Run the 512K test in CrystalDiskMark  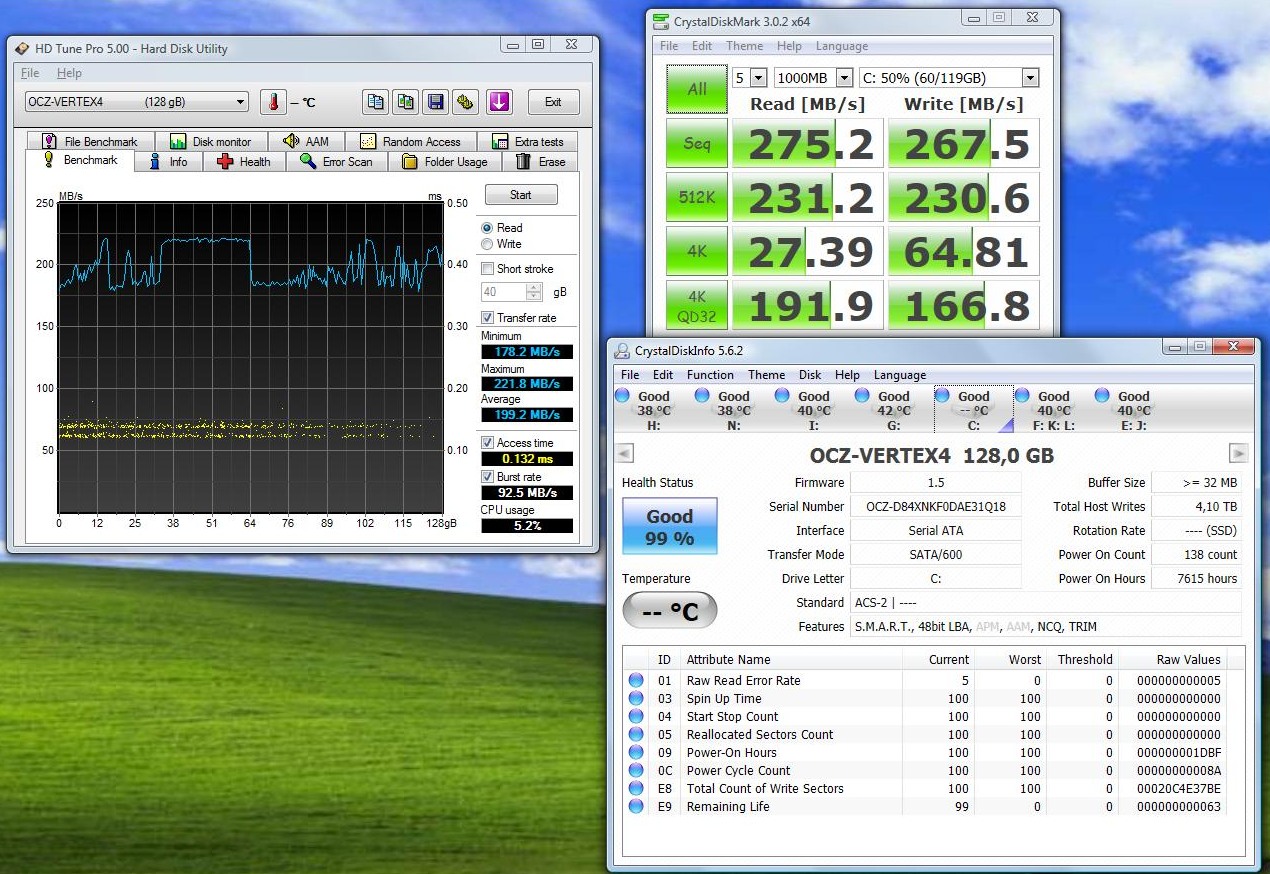point(697,197)
